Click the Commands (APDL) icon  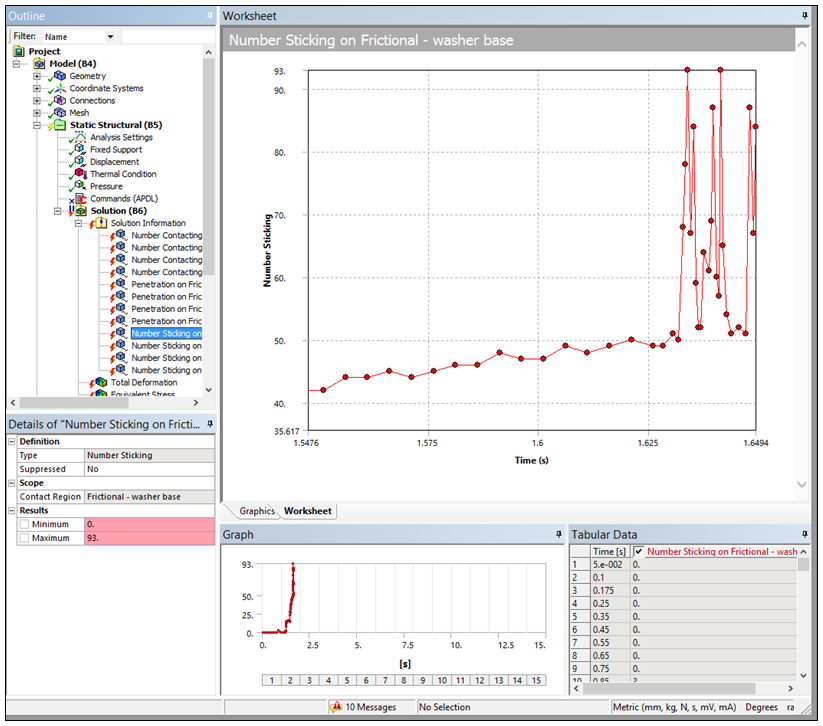[x=80, y=199]
